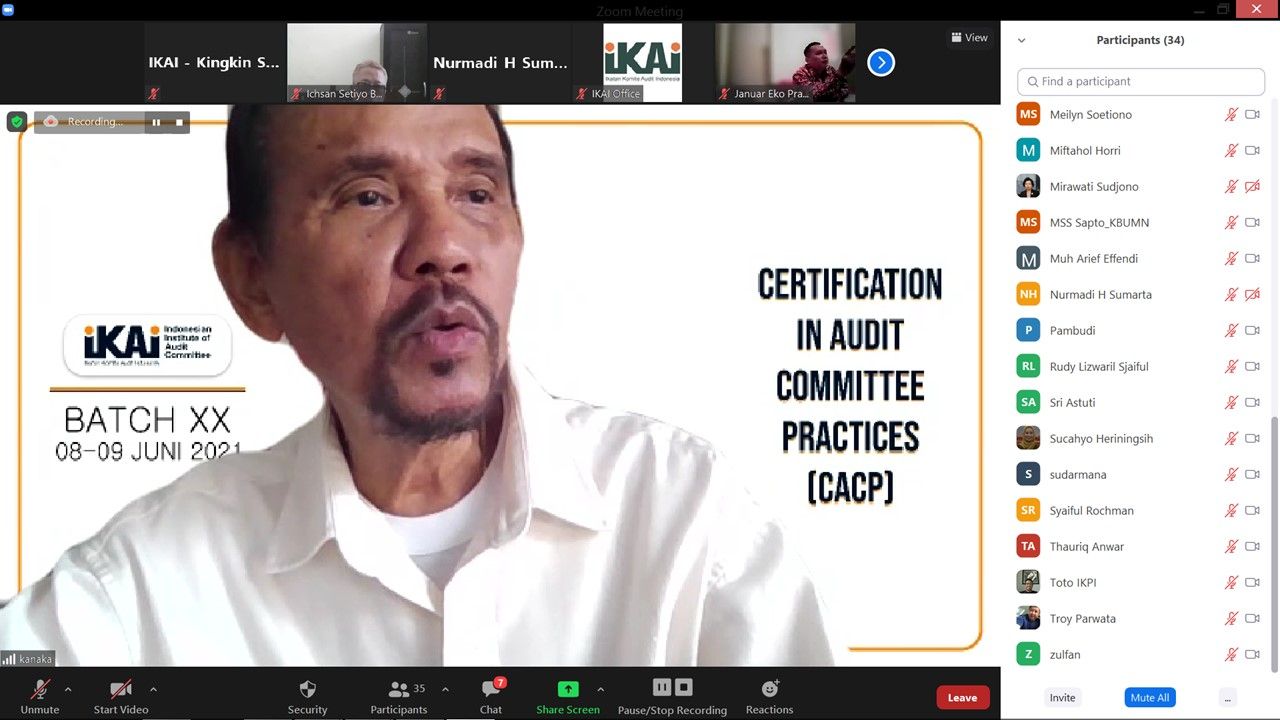The height and width of the screenshot is (720, 1280).
Task: Click the Invite button
Action: tap(1062, 698)
